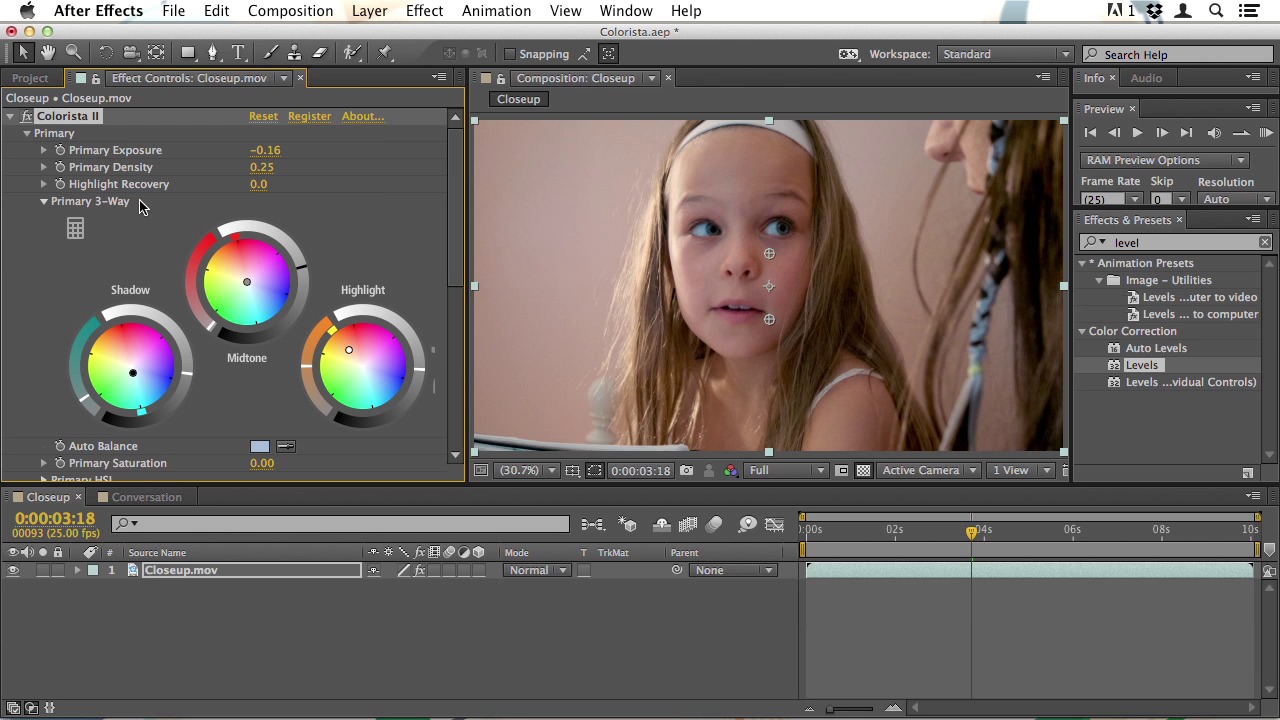Select the Pen tool
The width and height of the screenshot is (1280, 720).
pyautogui.click(x=212, y=53)
